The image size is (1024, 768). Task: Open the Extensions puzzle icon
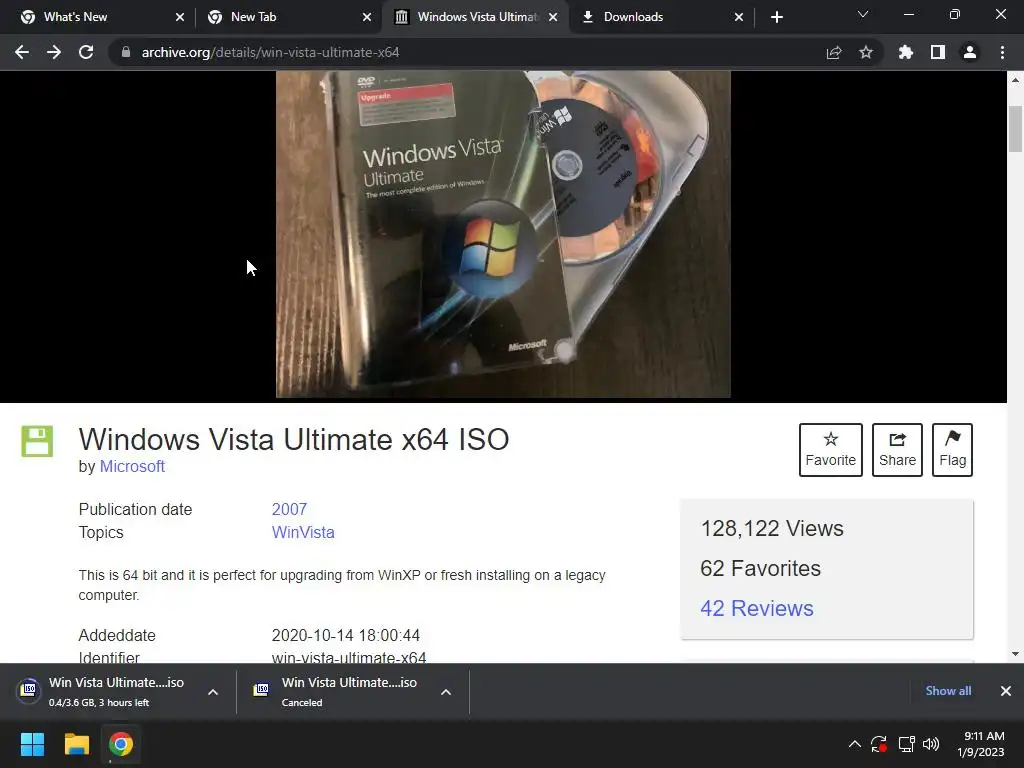(906, 52)
